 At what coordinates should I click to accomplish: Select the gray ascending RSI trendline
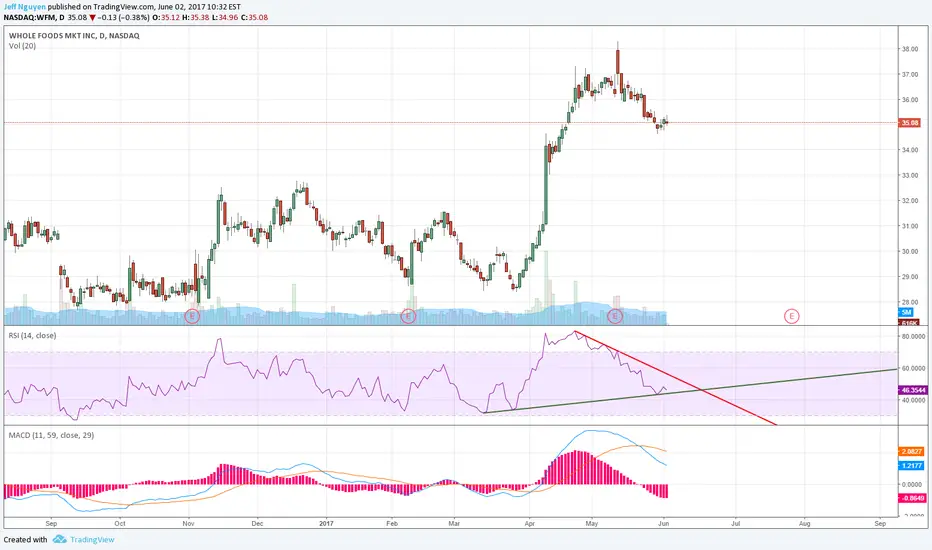689,391
